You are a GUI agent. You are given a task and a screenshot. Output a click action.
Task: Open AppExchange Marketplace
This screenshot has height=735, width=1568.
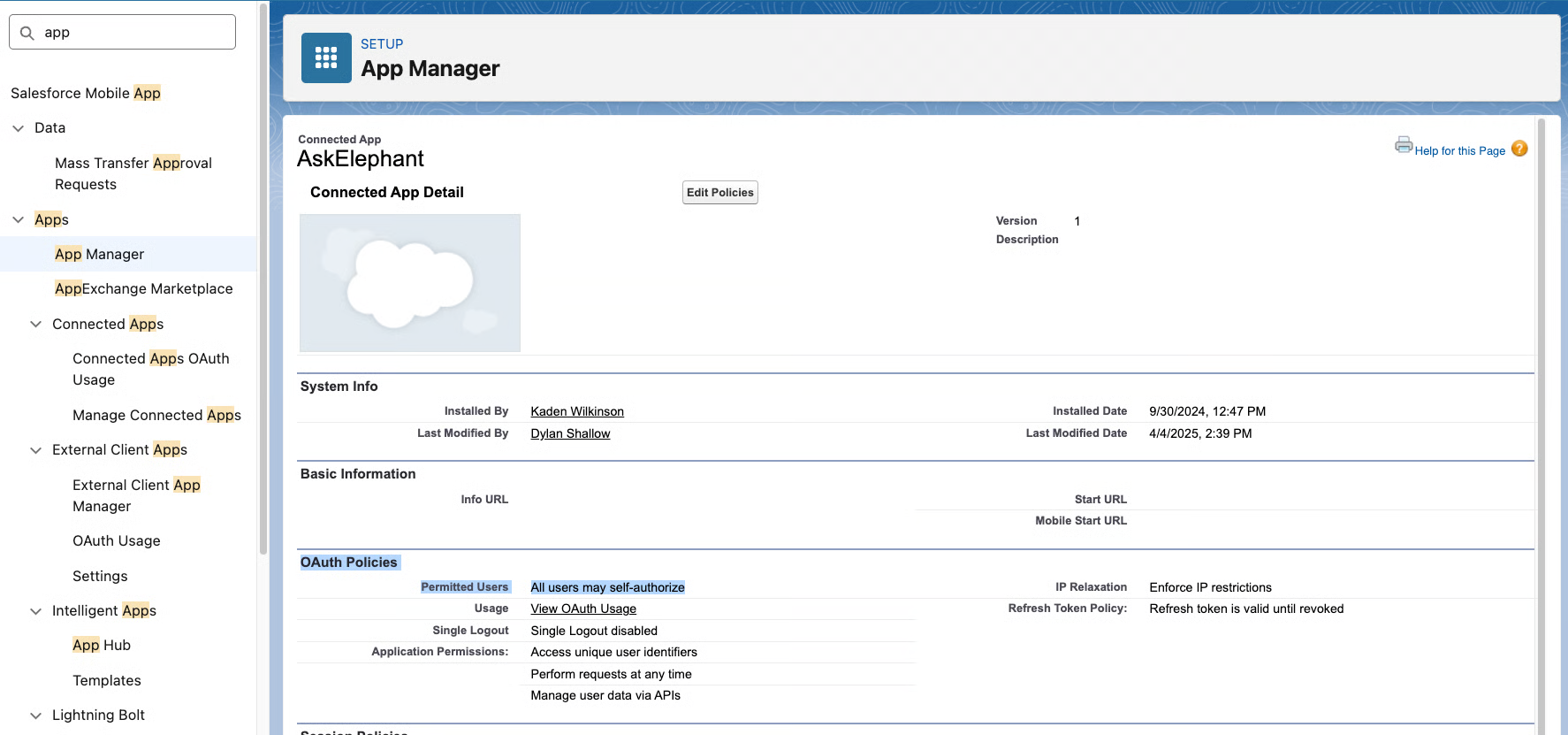coord(144,288)
